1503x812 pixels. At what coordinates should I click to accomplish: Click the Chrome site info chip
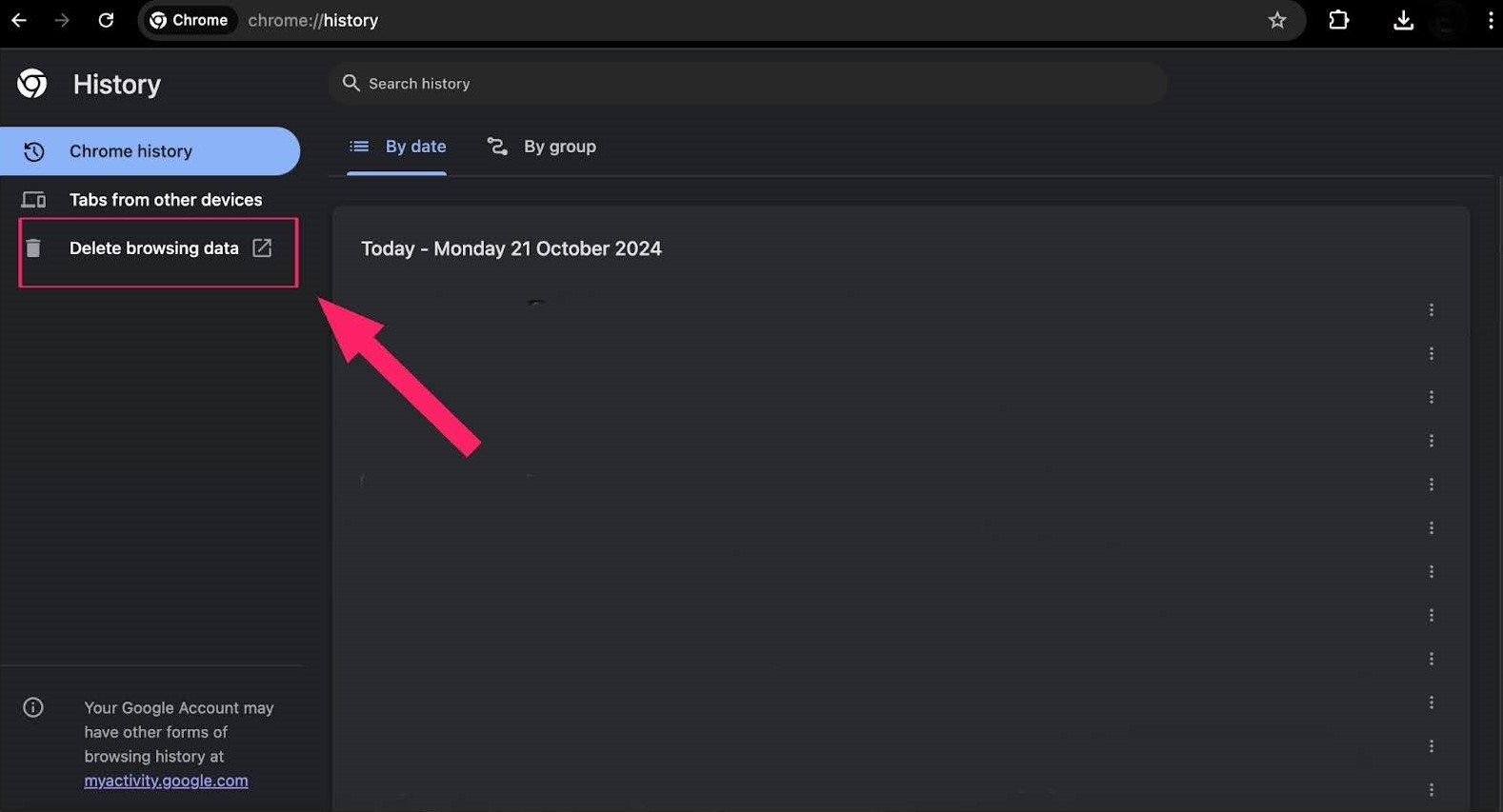click(189, 20)
